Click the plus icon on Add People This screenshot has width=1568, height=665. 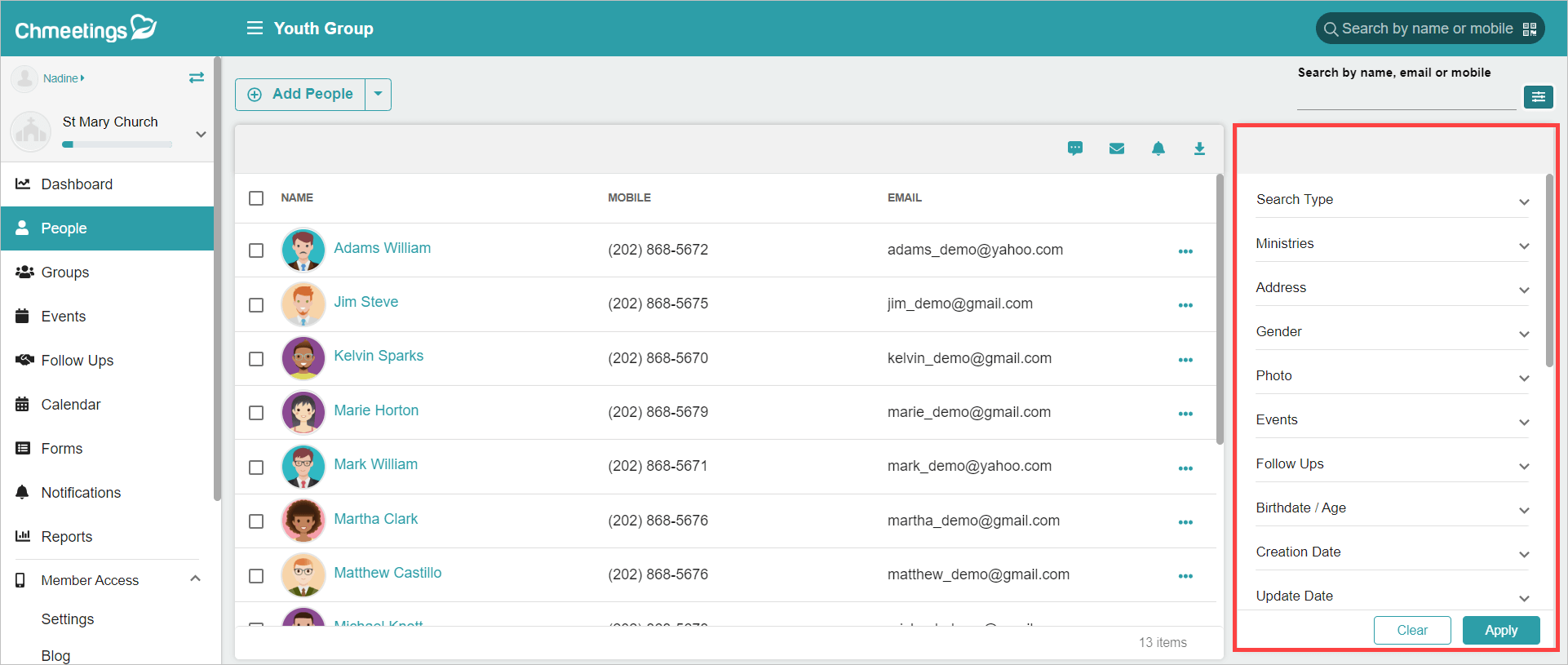(x=255, y=95)
